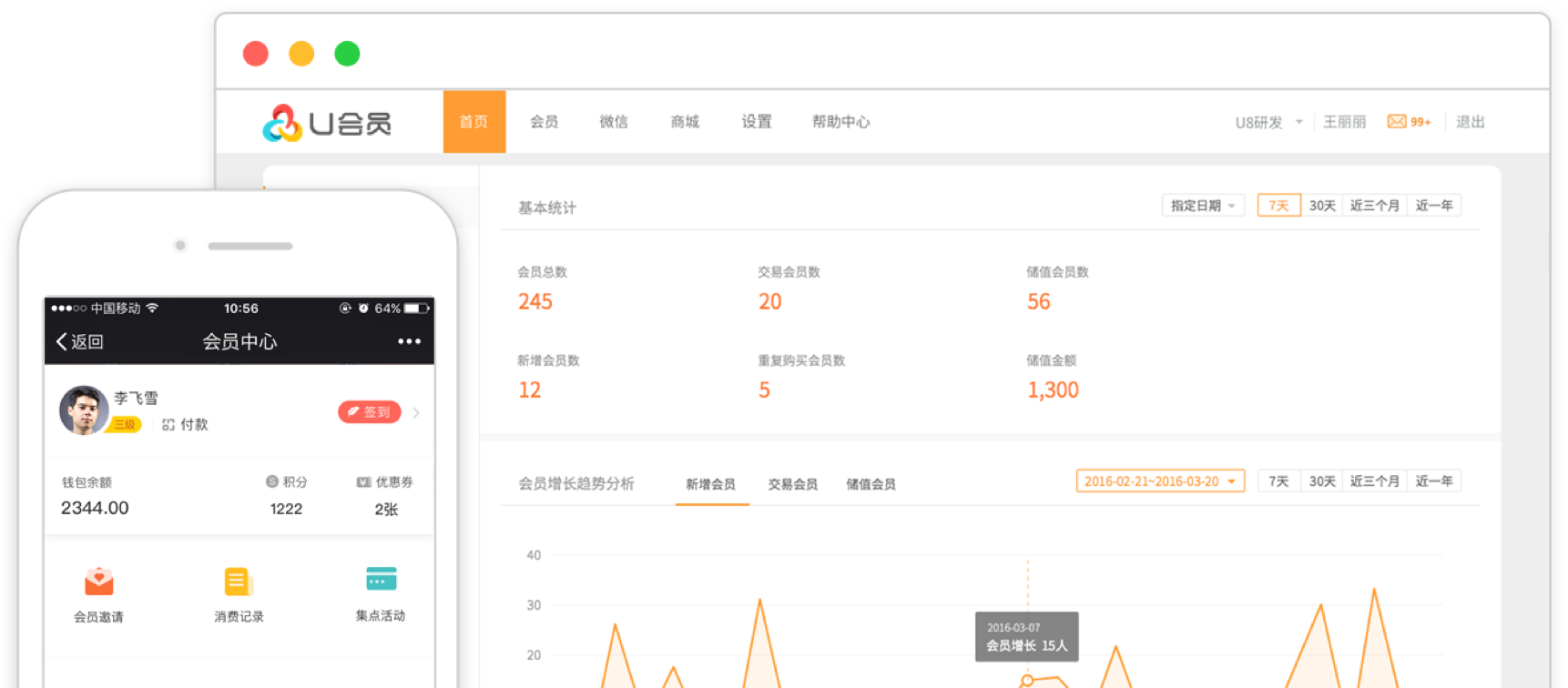Tap the 会员邀请 envelope icon
Viewport: 1568px width, 688px height.
(98, 581)
